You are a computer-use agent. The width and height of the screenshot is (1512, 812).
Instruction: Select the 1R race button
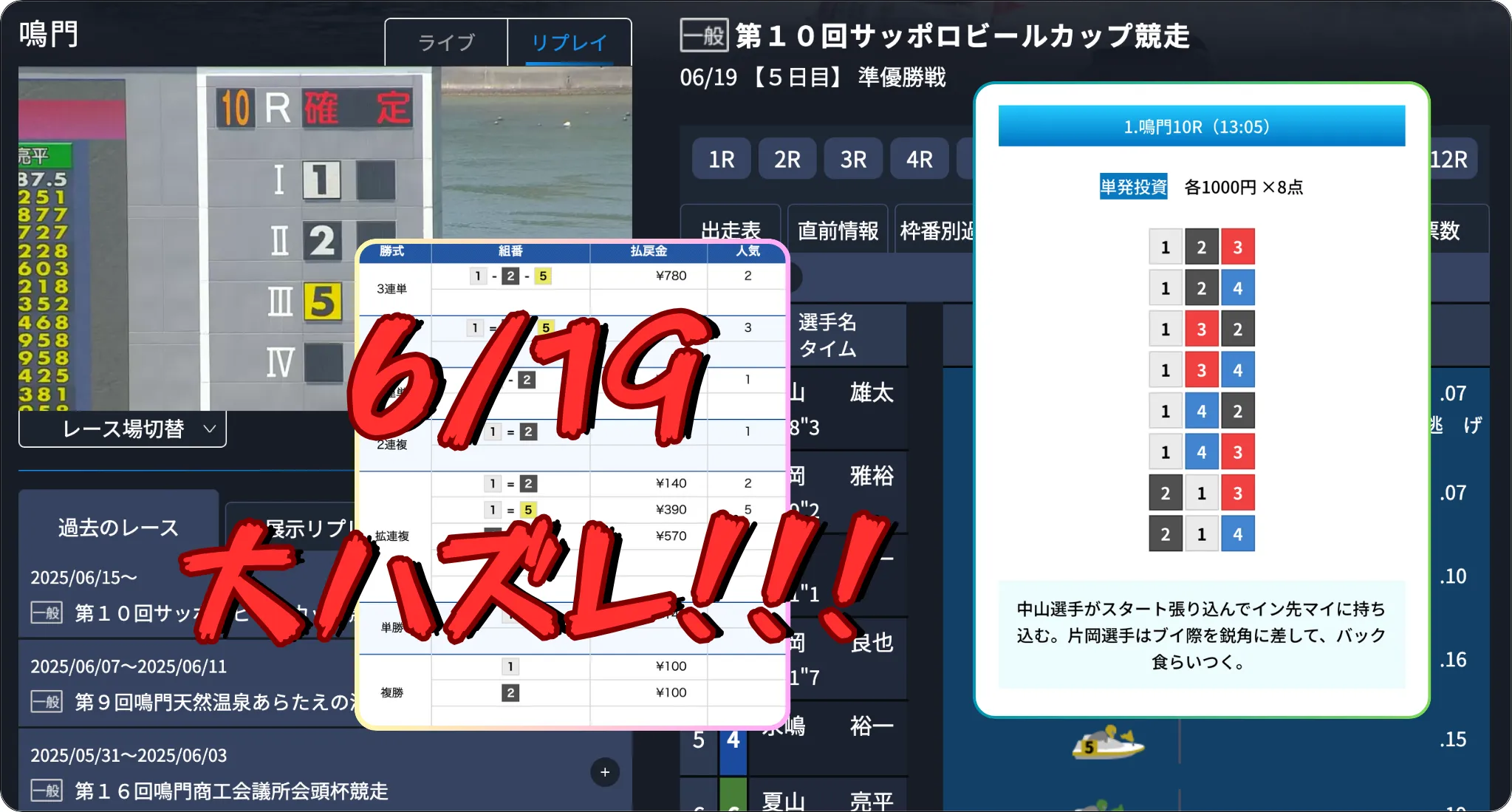(x=721, y=159)
